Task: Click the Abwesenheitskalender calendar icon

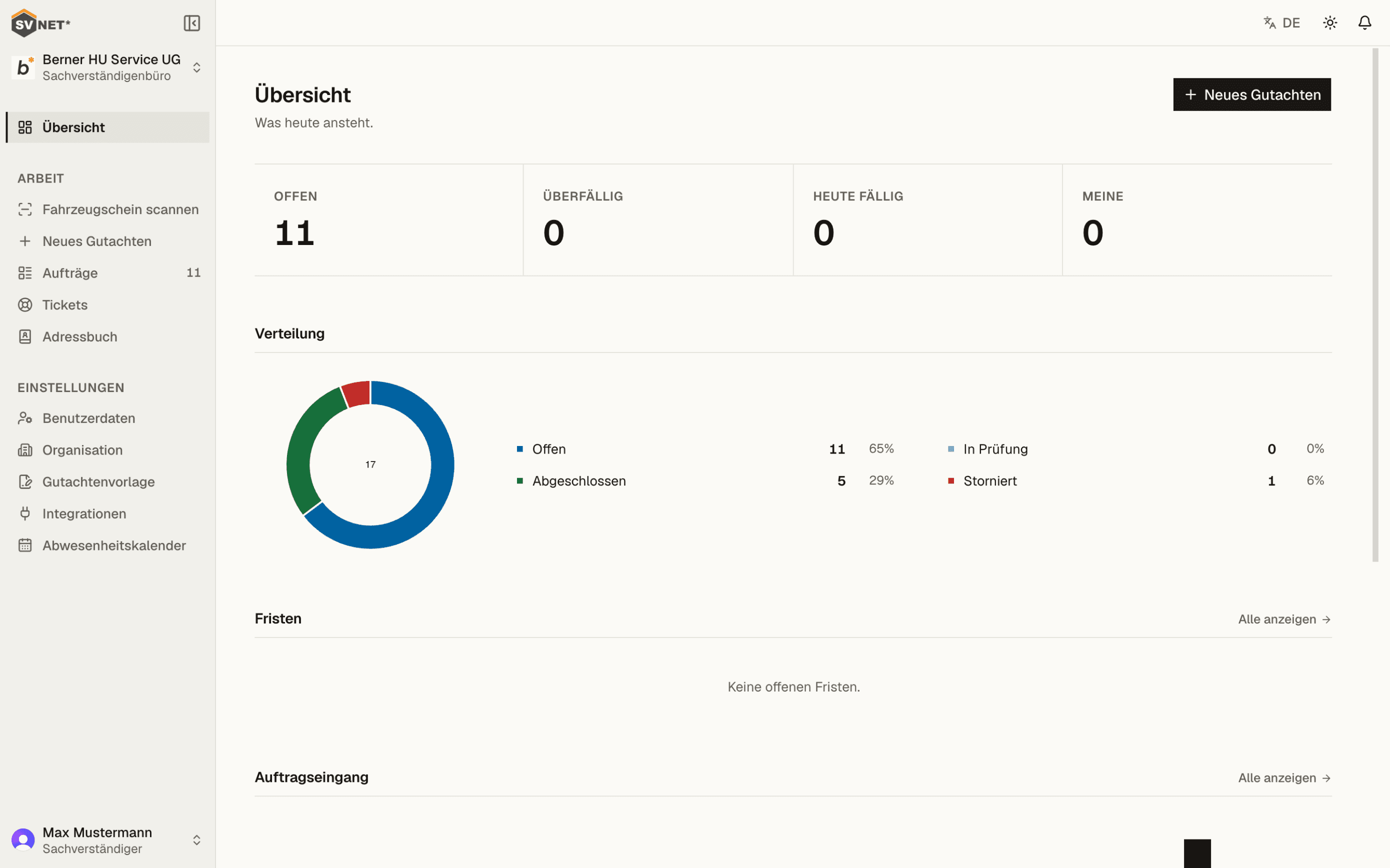Action: tap(24, 545)
